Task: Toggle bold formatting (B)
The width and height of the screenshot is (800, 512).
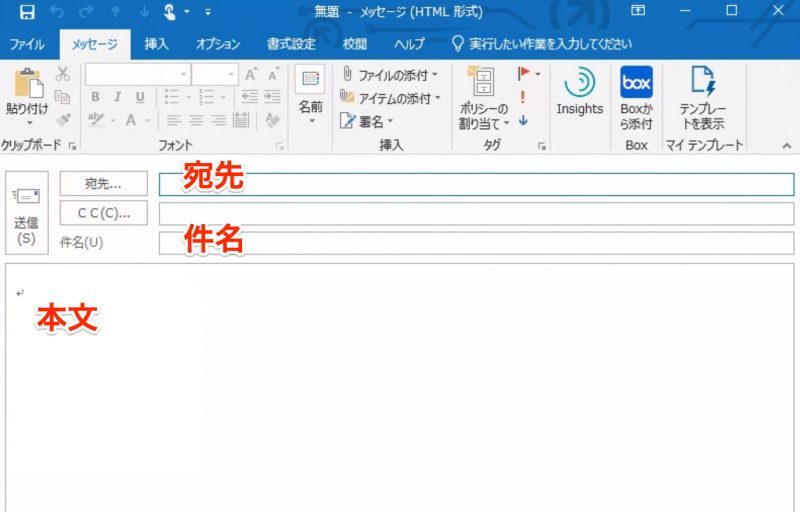Action: click(96, 97)
